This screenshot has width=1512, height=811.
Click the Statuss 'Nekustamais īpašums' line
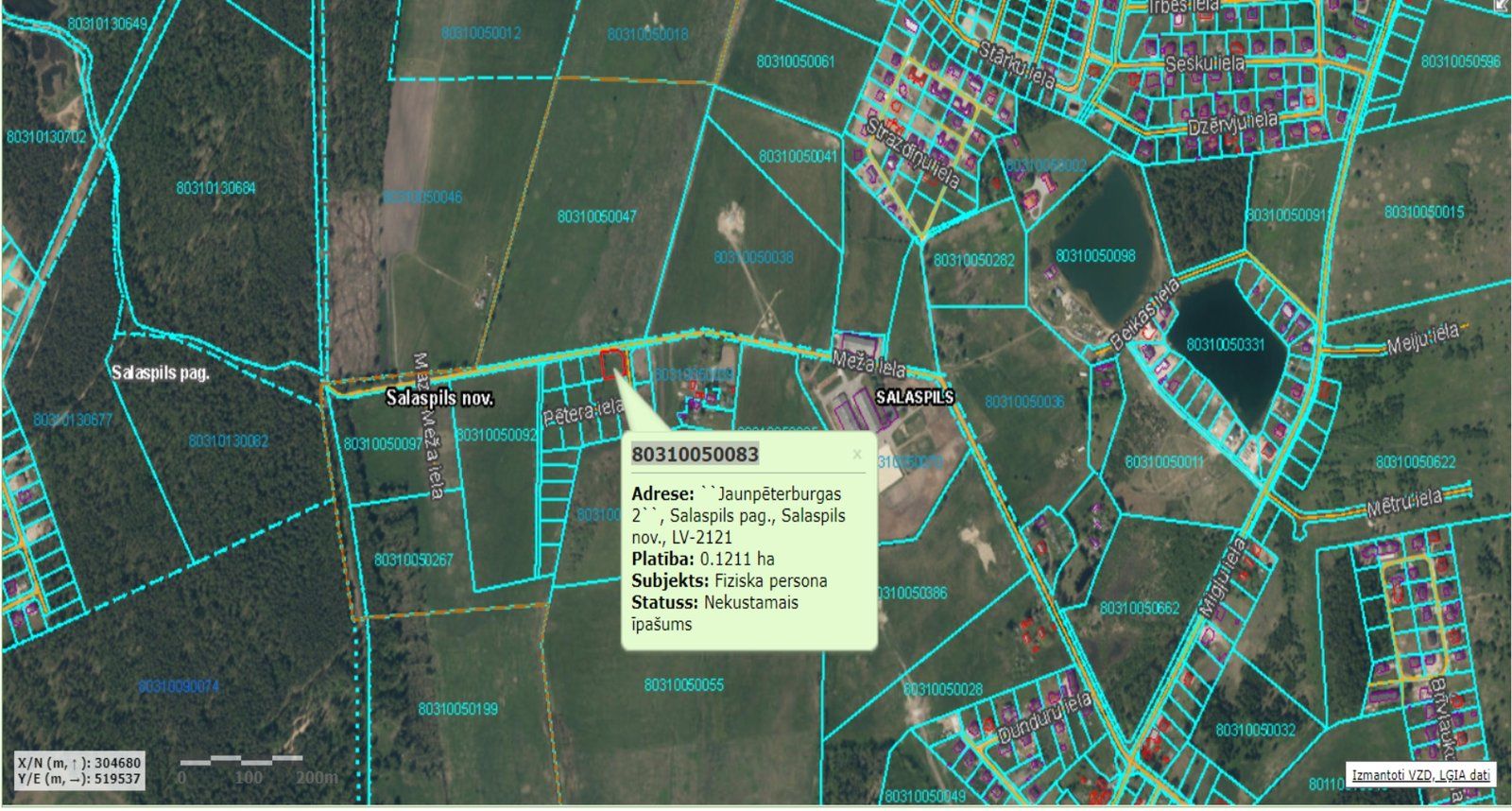tap(714, 613)
